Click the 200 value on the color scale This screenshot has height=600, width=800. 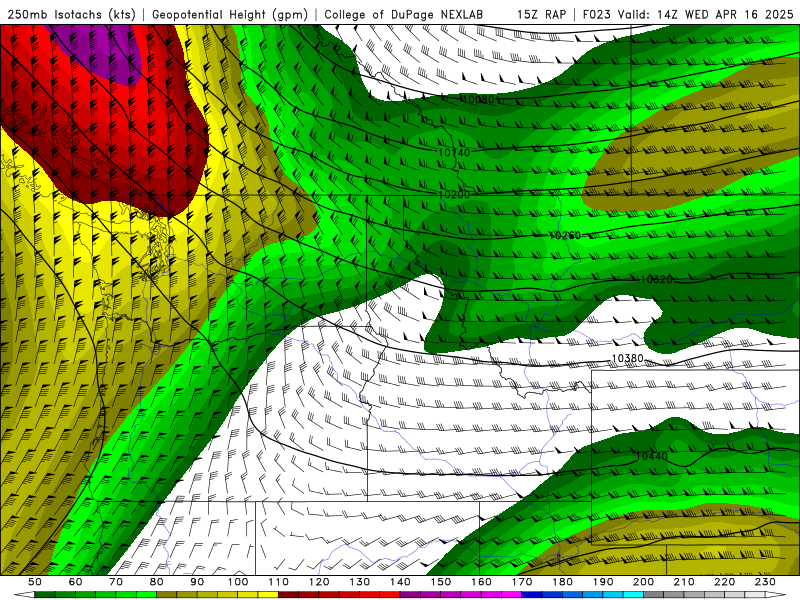[644, 582]
